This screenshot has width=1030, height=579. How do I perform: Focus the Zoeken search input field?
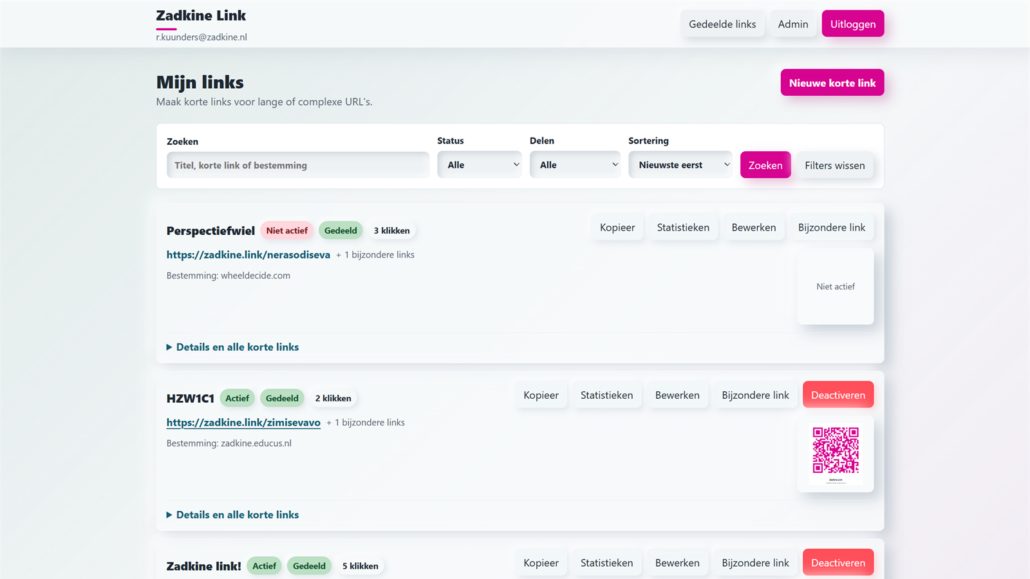pyautogui.click(x=298, y=165)
